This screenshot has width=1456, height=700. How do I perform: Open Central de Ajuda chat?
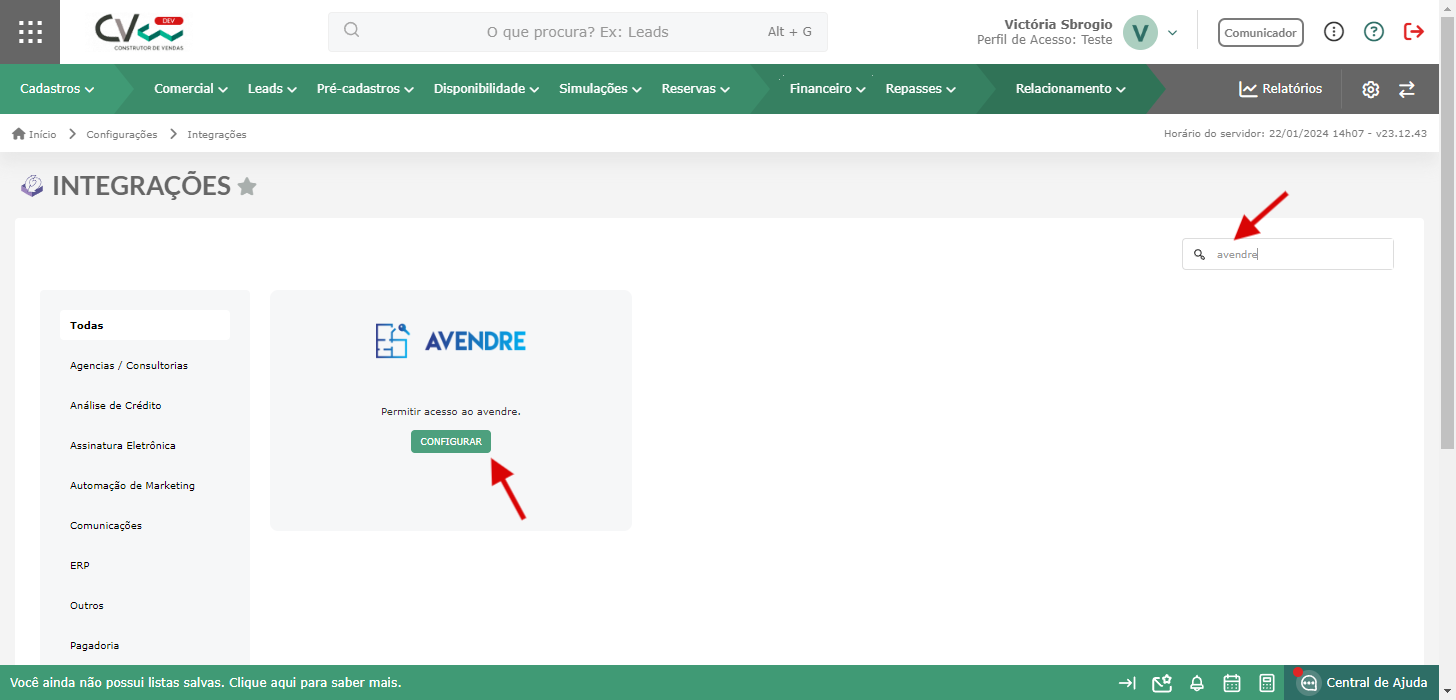coord(1364,682)
